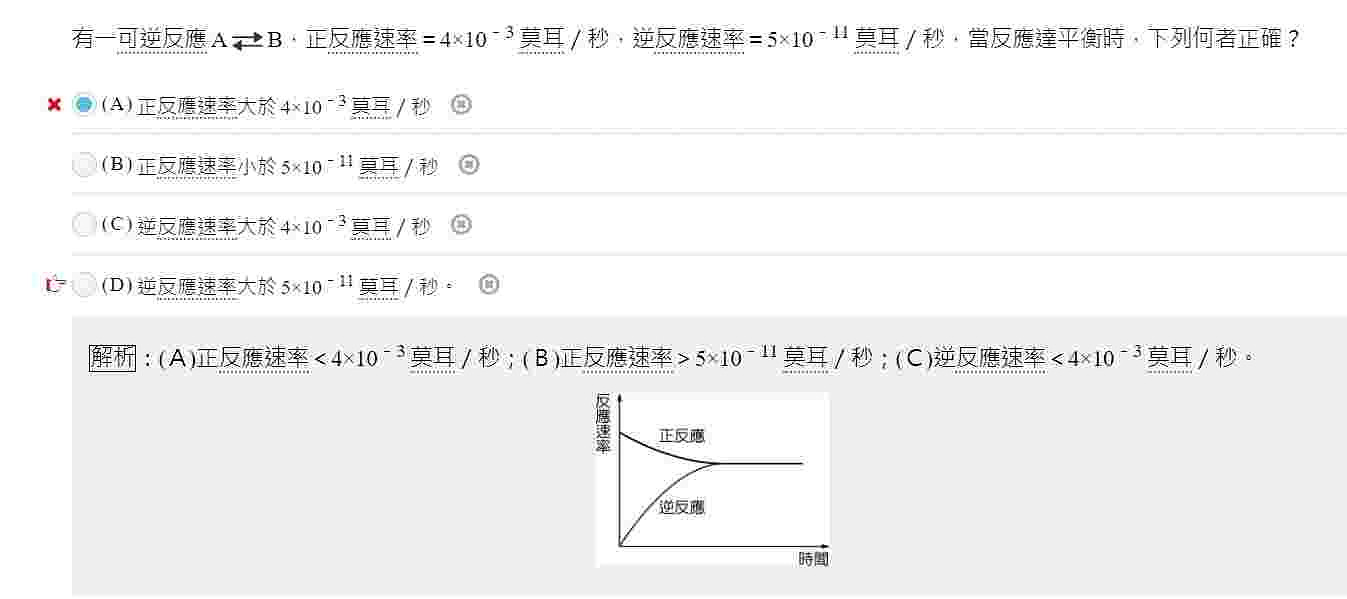Click the pointing hand correct-answer icon

pos(56,285)
